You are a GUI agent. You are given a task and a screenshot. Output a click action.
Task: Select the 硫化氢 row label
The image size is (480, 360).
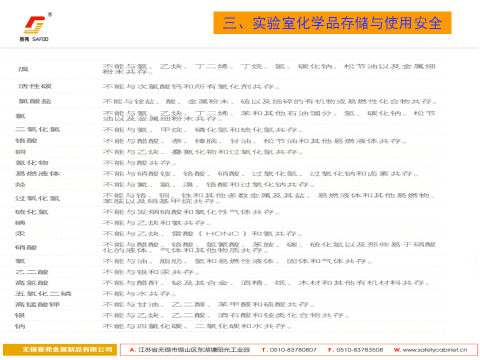pyautogui.click(x=32, y=212)
